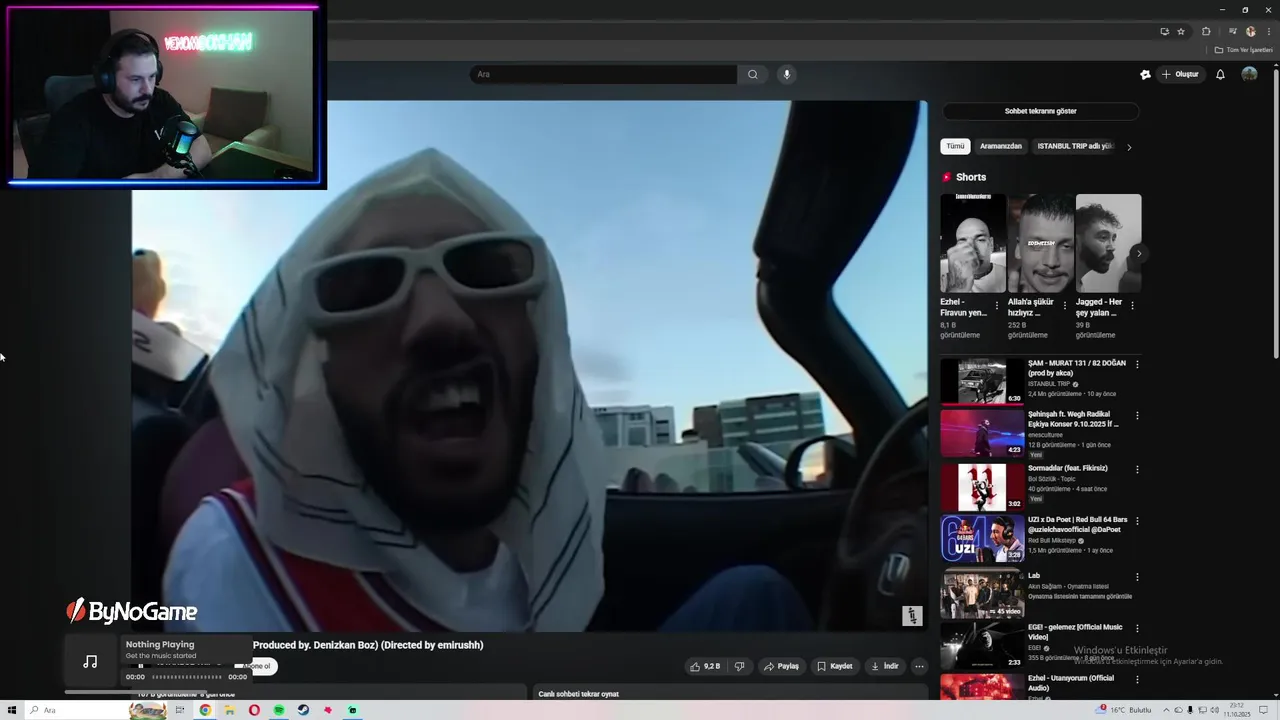Image resolution: width=1280 pixels, height=720 pixels.
Task: Open more actions ellipsis under video
Action: click(919, 666)
